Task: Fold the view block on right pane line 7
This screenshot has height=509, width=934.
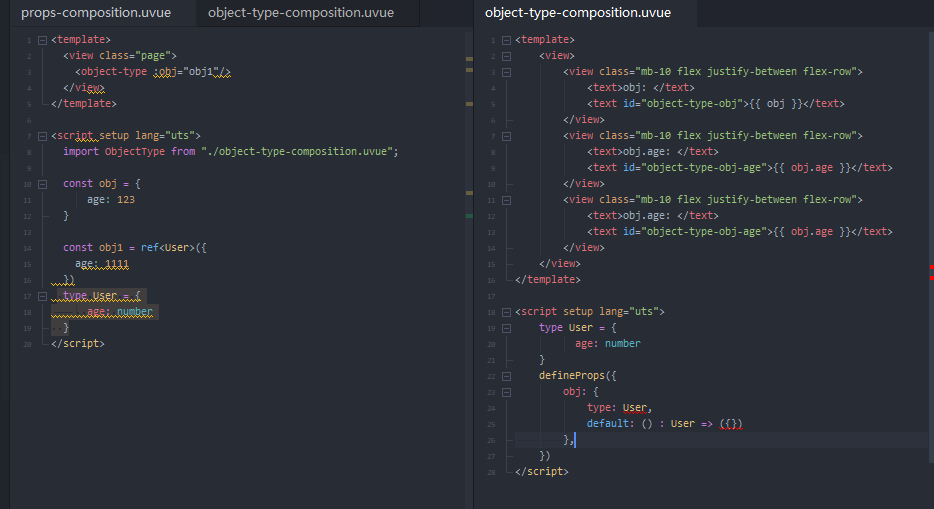Action: pyautogui.click(x=506, y=136)
